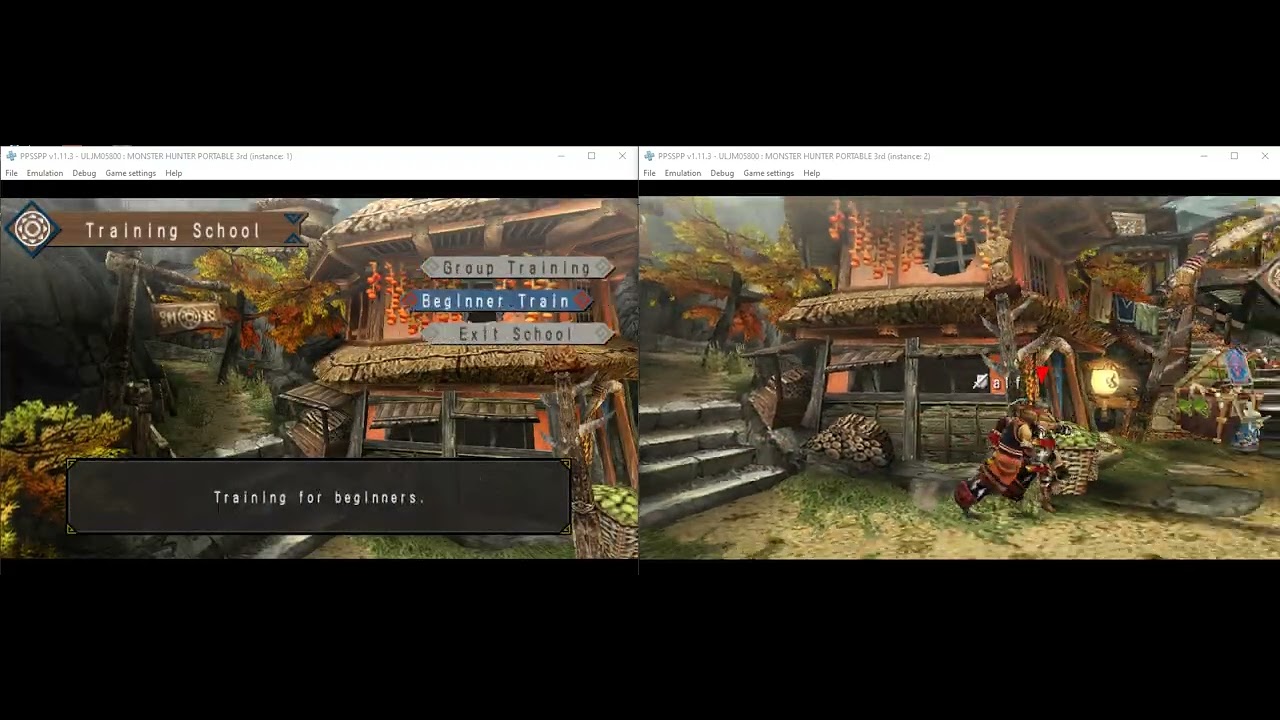Click the instance 1 window title text

[156, 156]
